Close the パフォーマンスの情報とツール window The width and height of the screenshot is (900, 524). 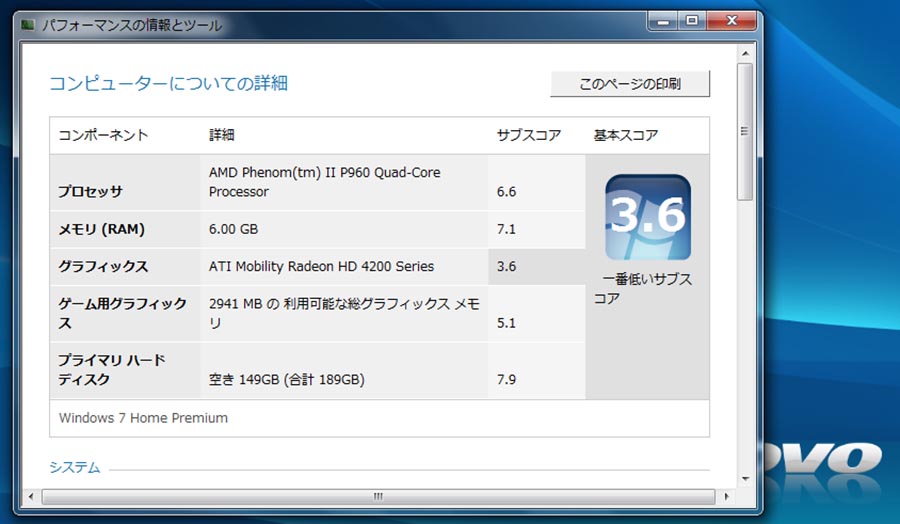(731, 22)
